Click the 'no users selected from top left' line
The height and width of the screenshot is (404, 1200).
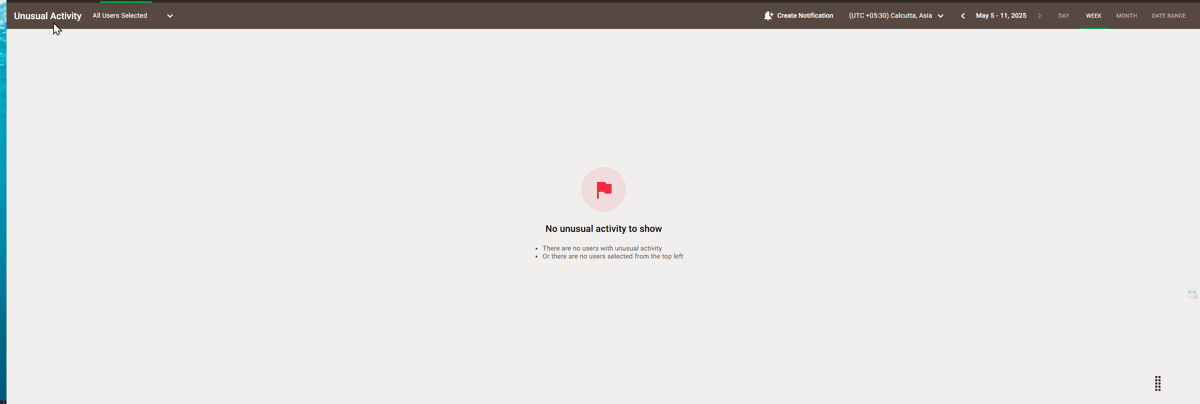point(612,256)
